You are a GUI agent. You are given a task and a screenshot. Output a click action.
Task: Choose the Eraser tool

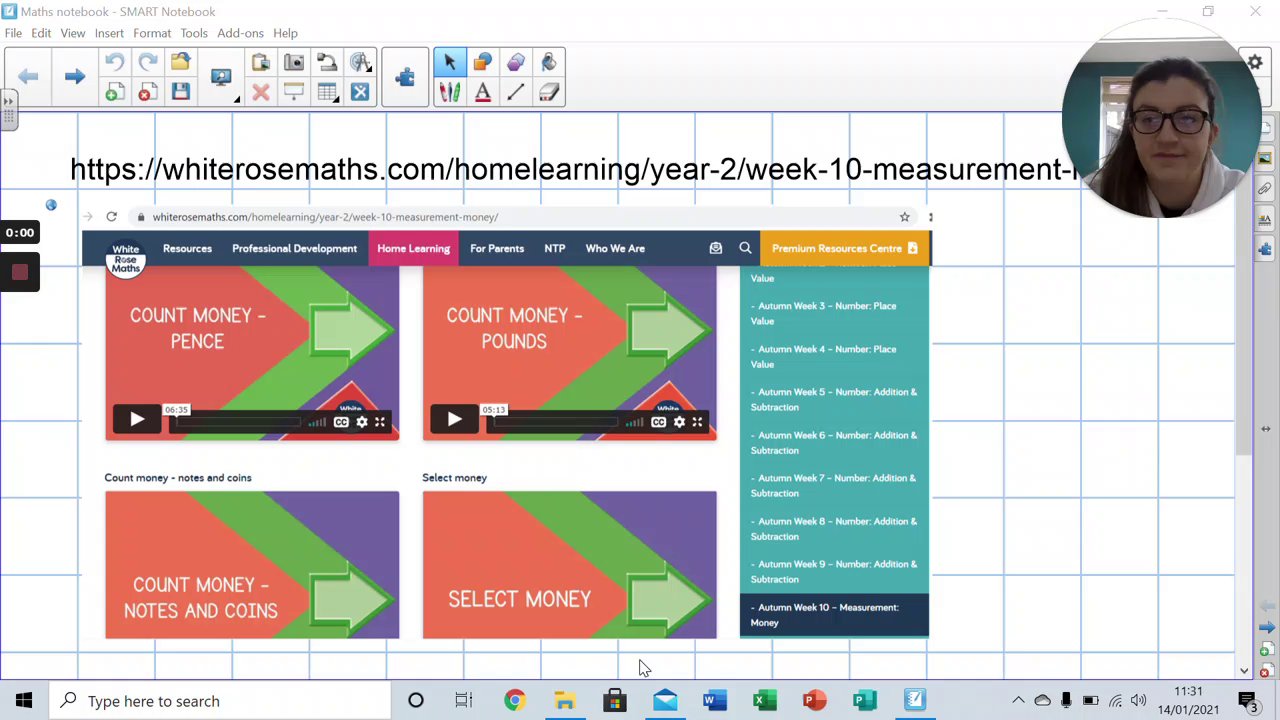[x=549, y=93]
